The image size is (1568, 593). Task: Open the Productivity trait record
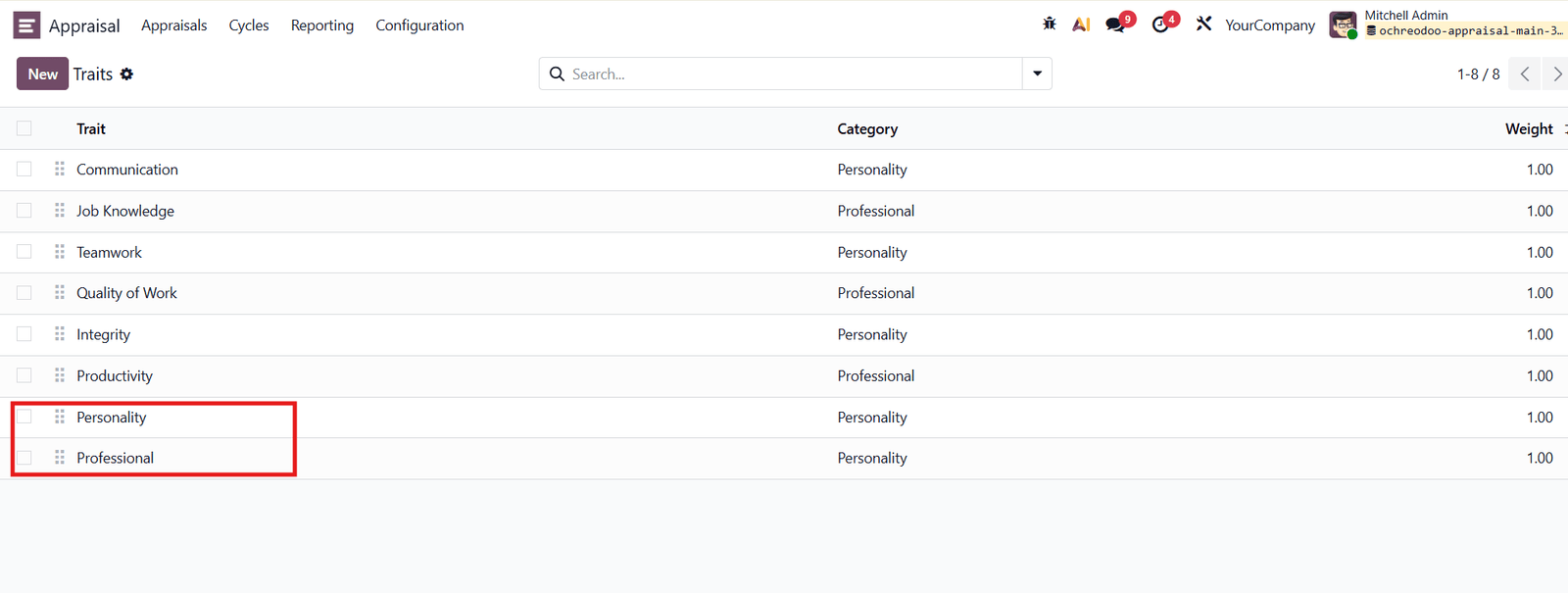(x=115, y=375)
